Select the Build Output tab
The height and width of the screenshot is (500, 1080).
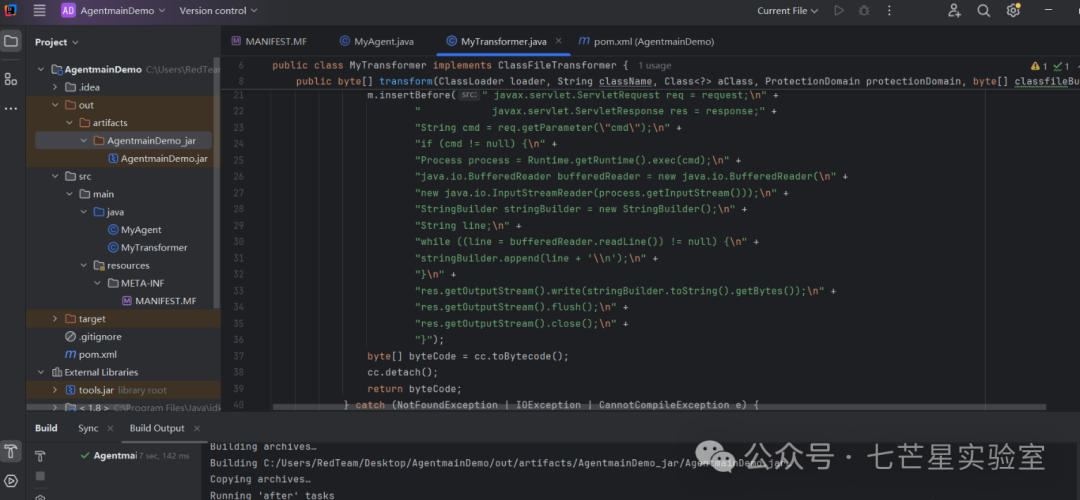pos(157,428)
